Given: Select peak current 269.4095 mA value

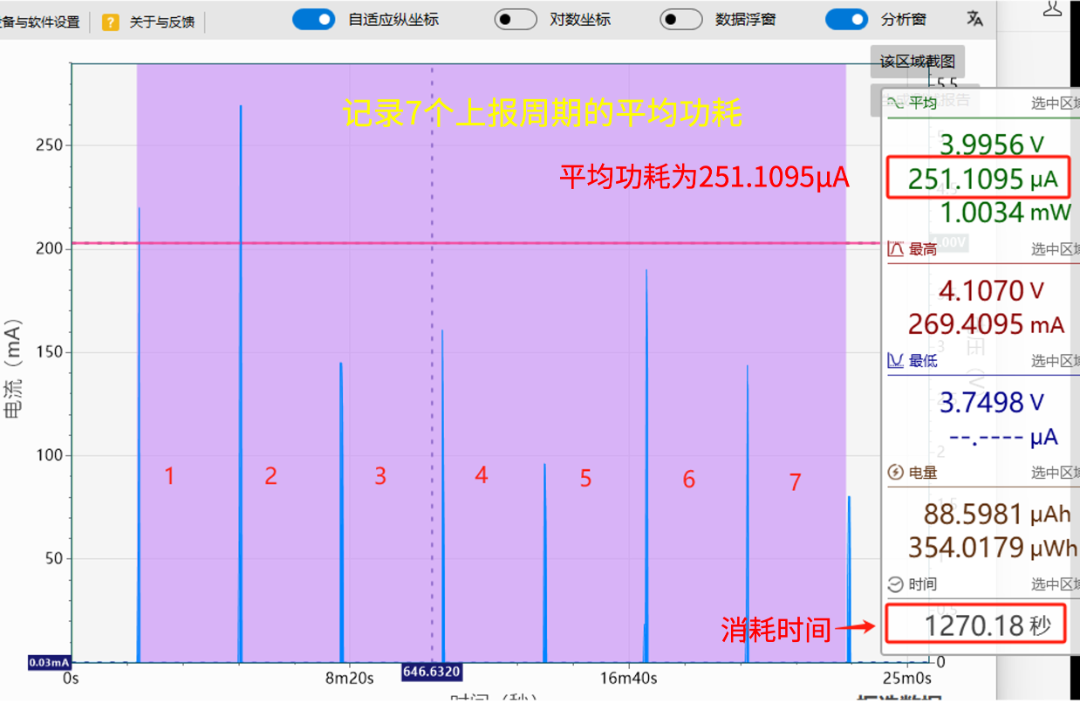Looking at the screenshot, I should [986, 324].
